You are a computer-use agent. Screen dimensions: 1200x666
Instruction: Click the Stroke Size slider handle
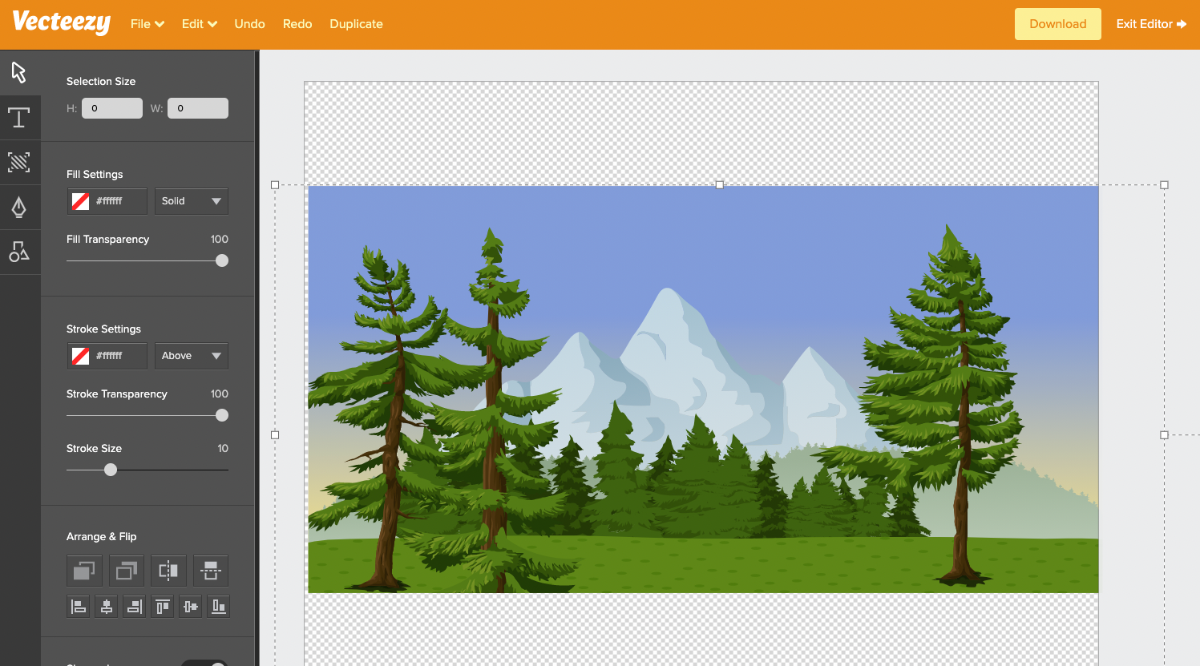111,470
